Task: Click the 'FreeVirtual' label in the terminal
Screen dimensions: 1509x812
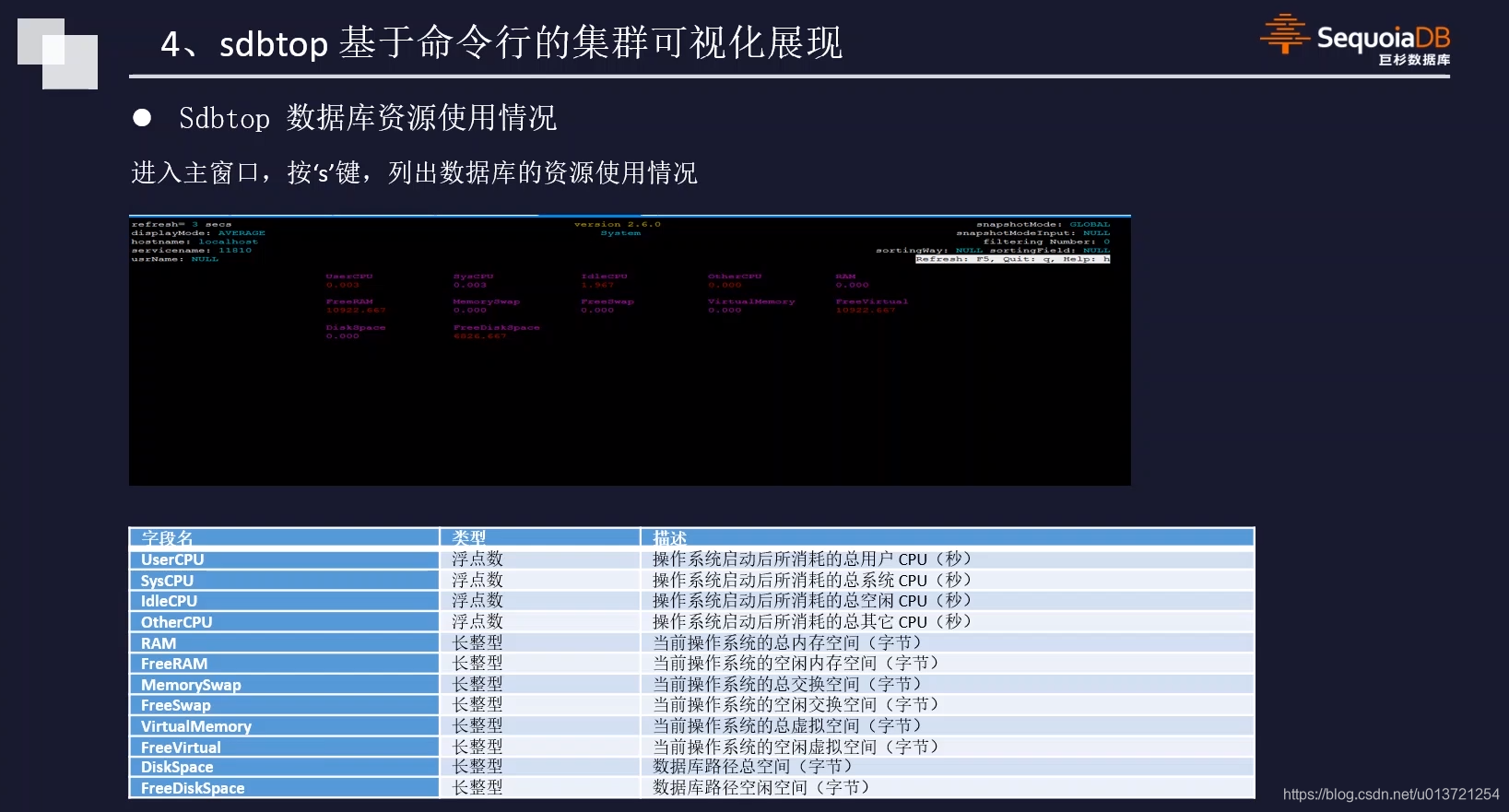Action: pos(872,301)
